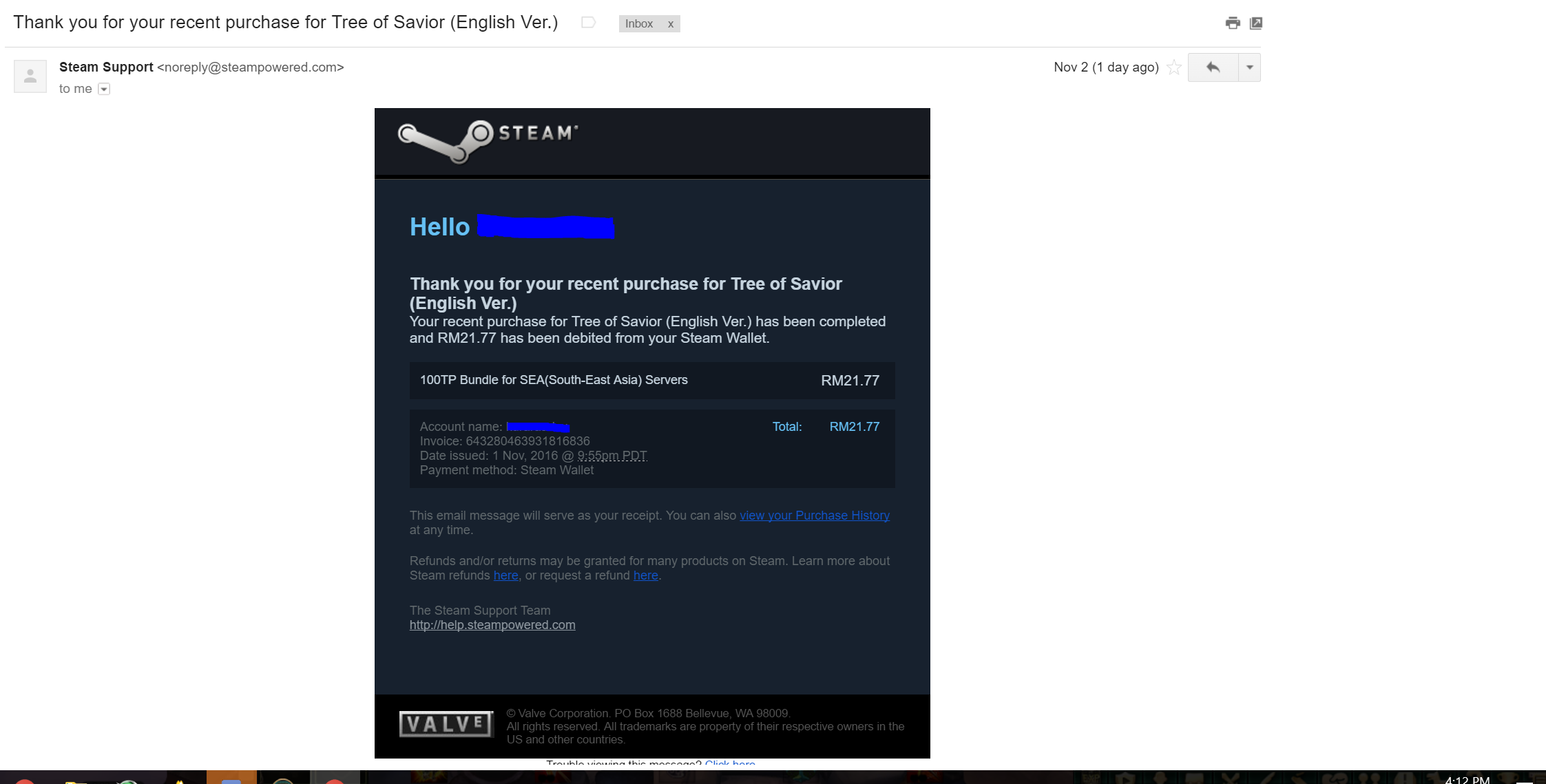Viewport: 1546px width, 784px height.
Task: Click the Steam Support sender name
Action: click(x=106, y=67)
